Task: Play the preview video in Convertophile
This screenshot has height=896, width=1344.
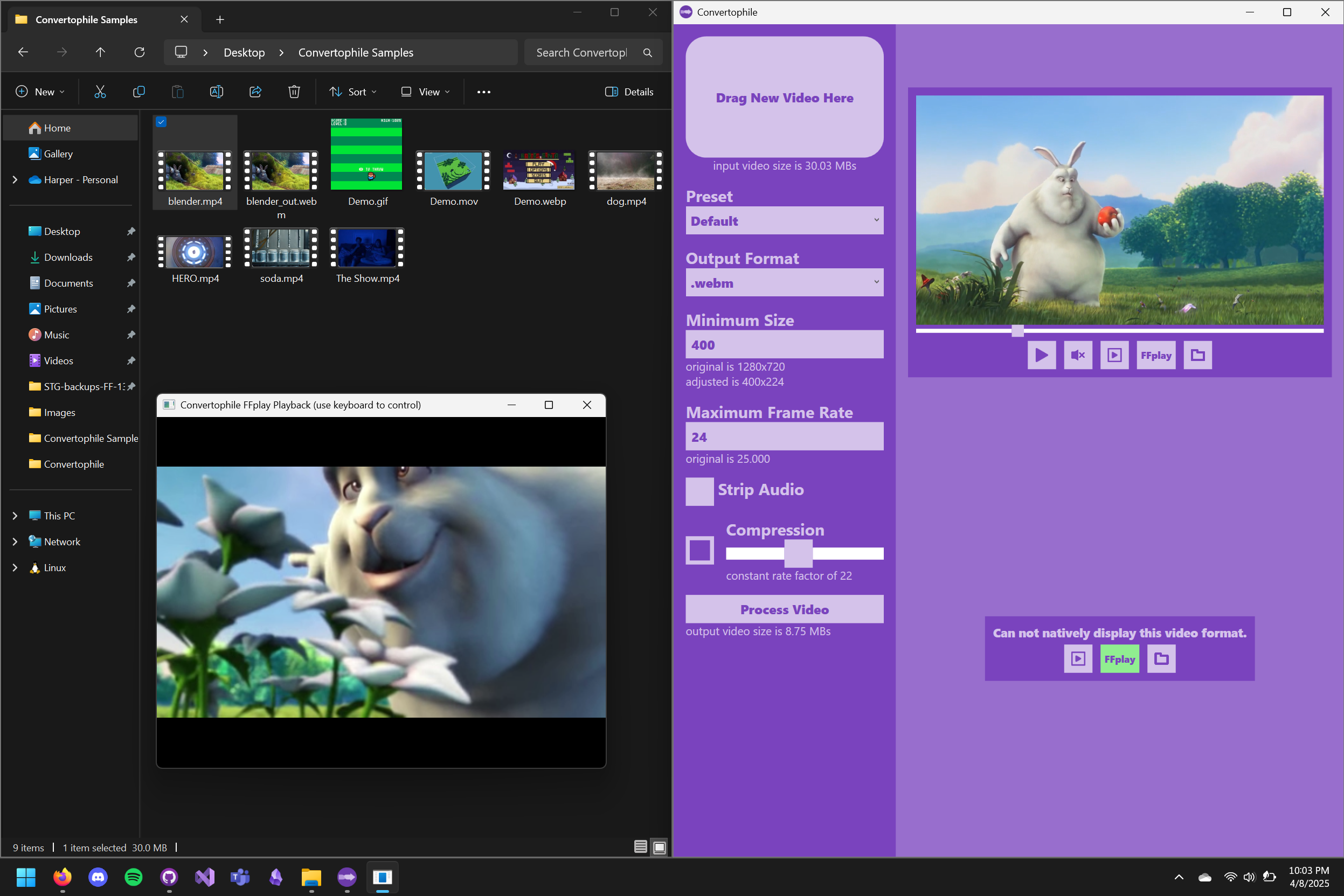Action: (1042, 355)
